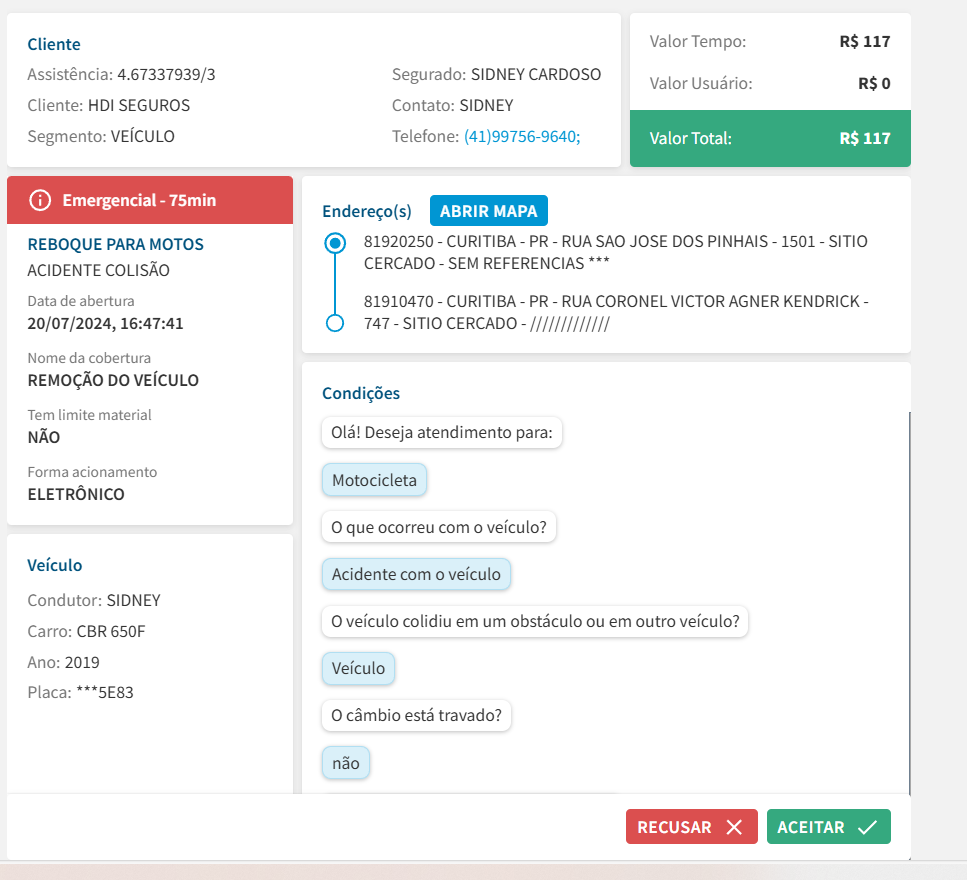Click the 'O câmbio está travado?' question bubble
The height and width of the screenshot is (880, 967).
[416, 716]
